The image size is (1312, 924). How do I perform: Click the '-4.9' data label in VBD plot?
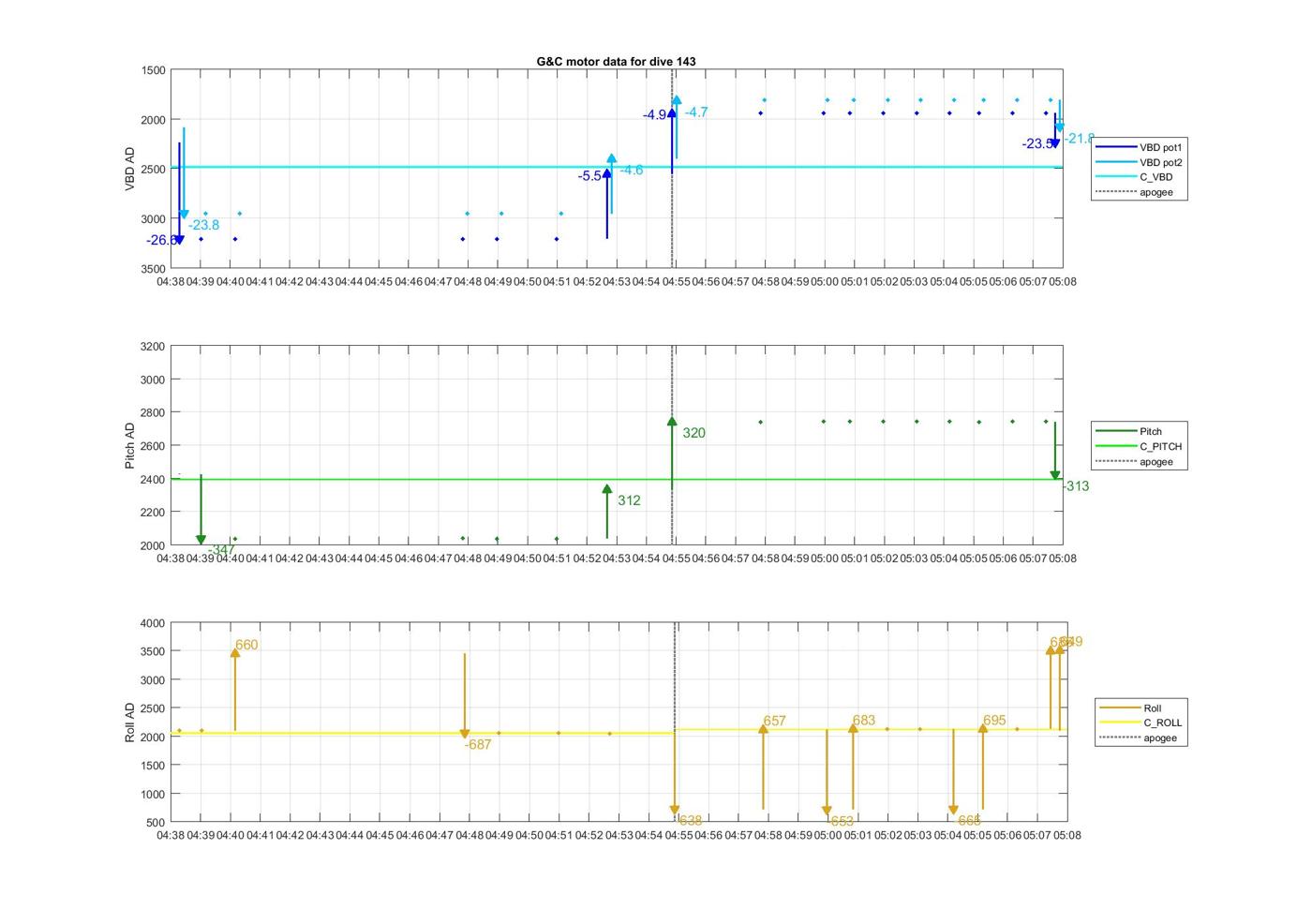point(654,115)
